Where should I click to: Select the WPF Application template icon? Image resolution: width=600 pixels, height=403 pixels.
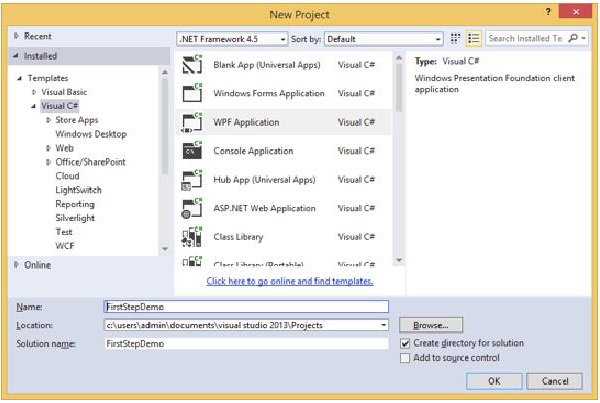[193, 123]
